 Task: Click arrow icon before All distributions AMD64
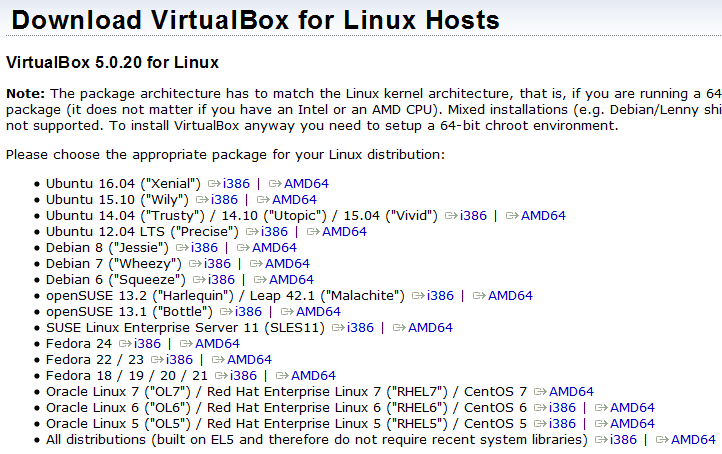point(663,440)
